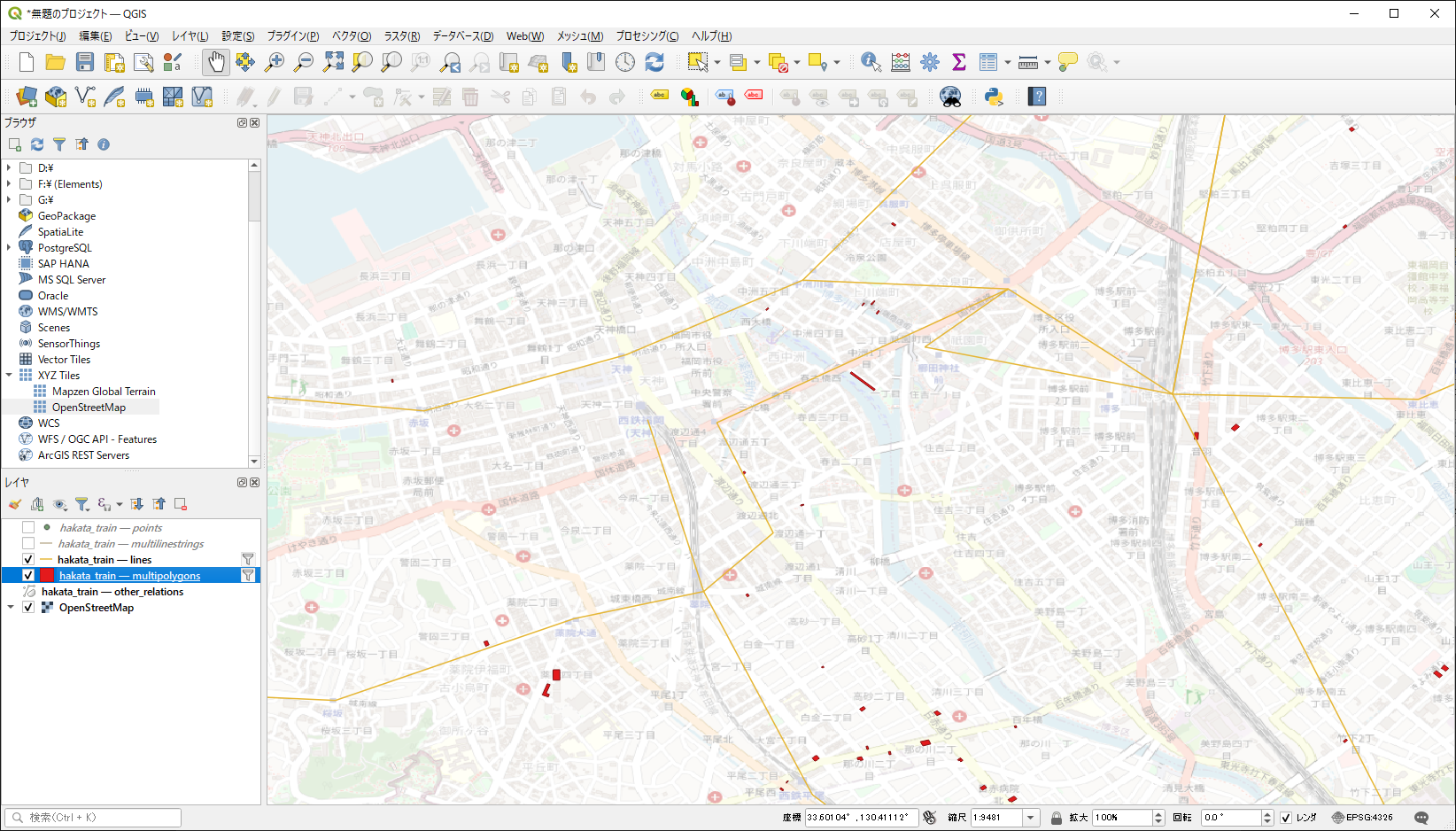Select the Pan Map hand tool
The width and height of the screenshot is (1456, 831).
216,62
